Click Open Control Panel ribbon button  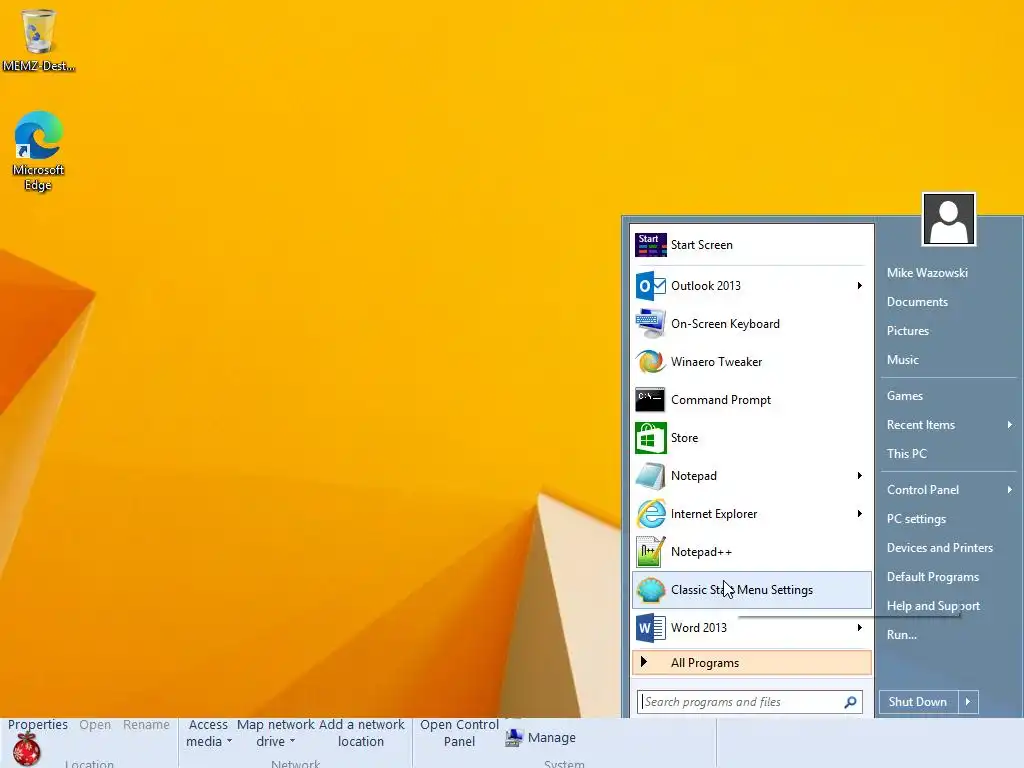point(459,733)
